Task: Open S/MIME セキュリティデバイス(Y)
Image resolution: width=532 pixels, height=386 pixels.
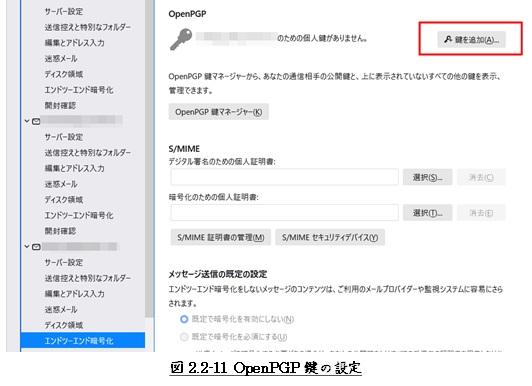Action: [x=330, y=237]
